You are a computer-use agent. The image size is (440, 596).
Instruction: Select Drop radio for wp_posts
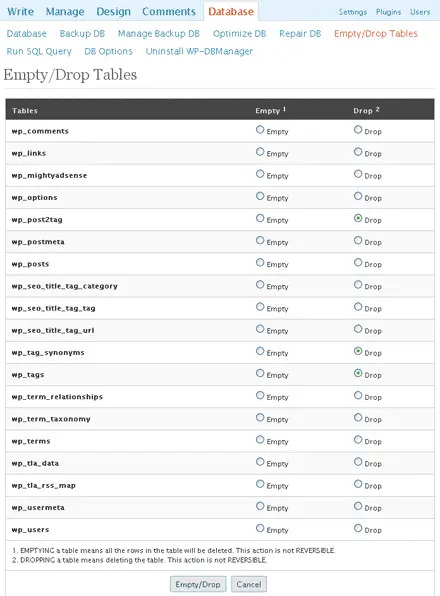pyautogui.click(x=358, y=263)
